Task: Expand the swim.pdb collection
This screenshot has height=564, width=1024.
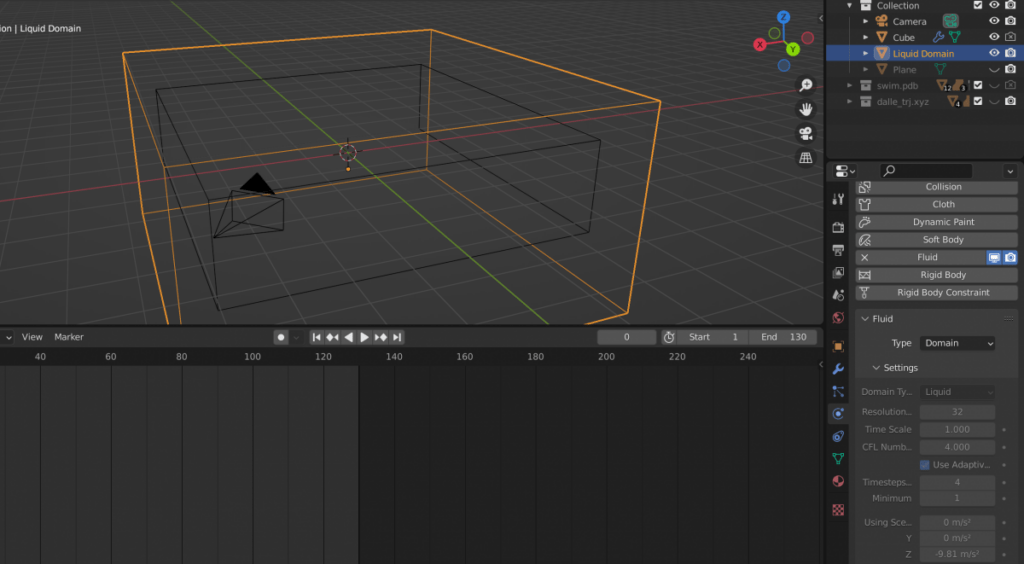Action: 850,85
